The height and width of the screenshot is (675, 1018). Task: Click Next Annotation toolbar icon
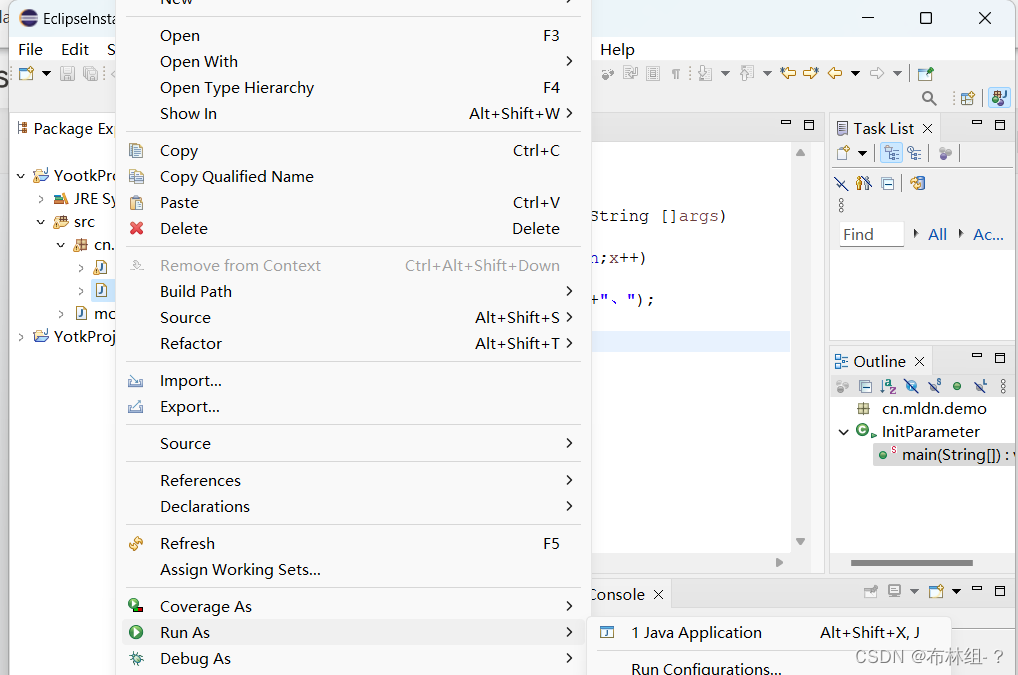point(705,73)
